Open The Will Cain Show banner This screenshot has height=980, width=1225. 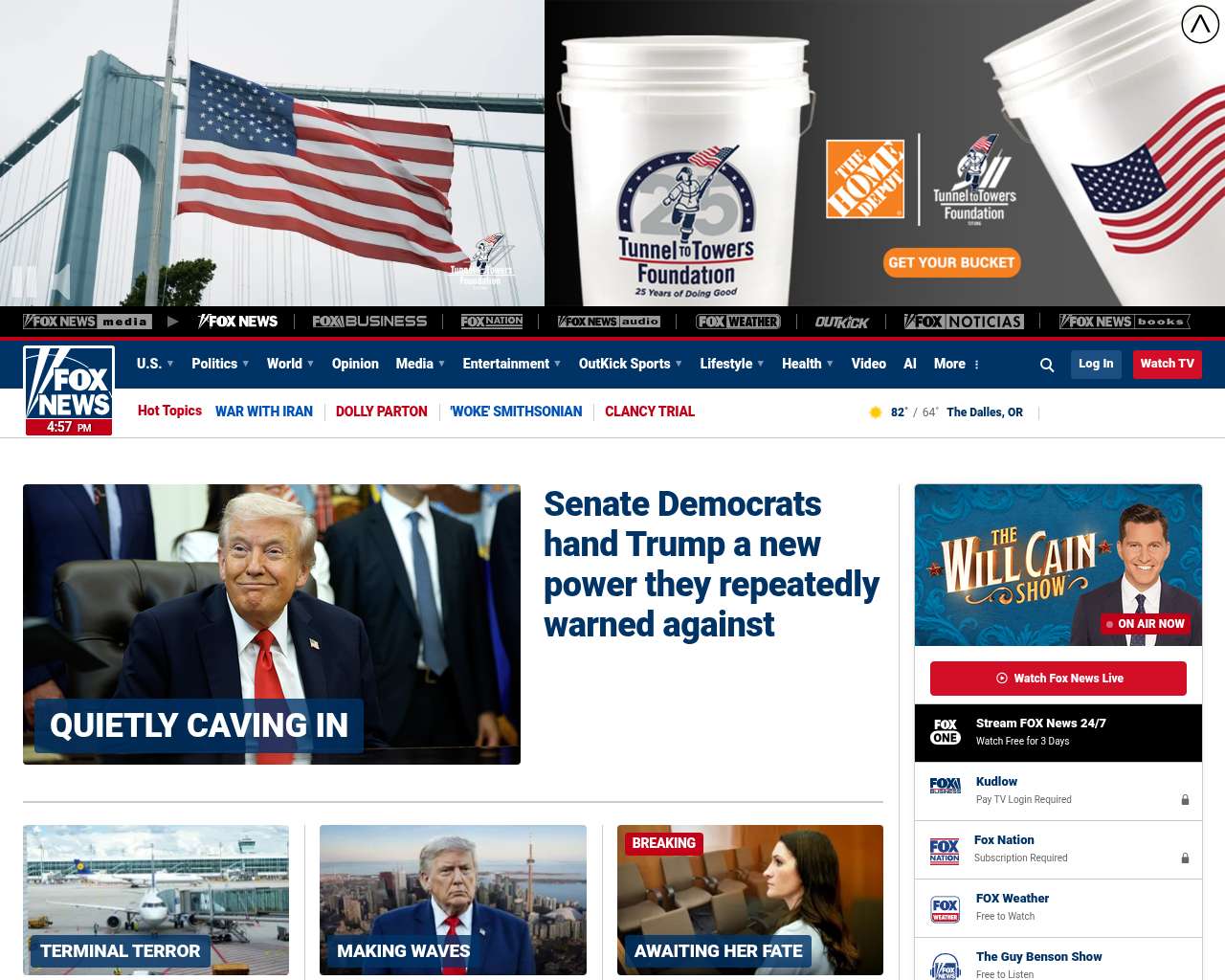point(1058,565)
